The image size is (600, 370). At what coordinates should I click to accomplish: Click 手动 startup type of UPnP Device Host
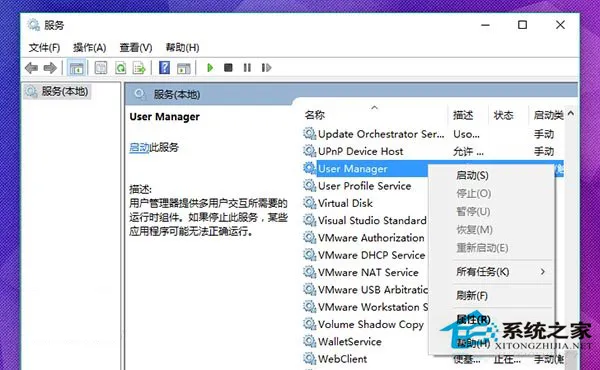(544, 152)
